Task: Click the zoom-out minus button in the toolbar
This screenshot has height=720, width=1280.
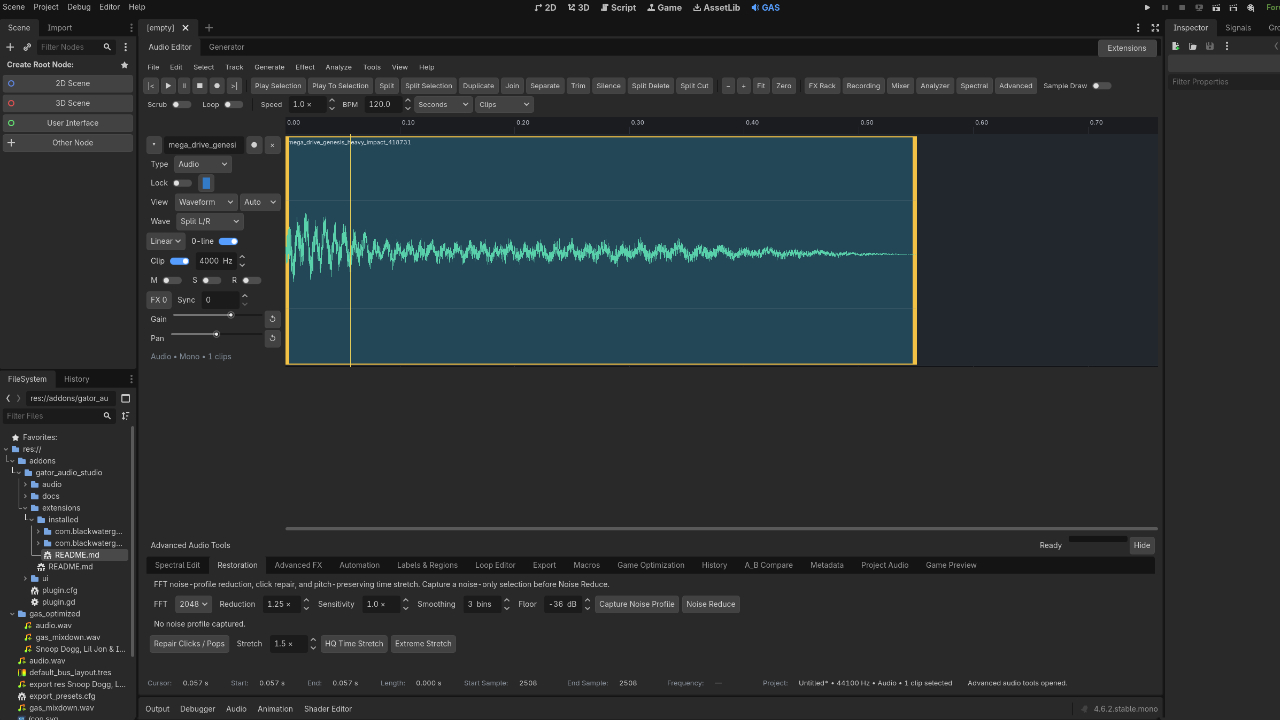Action: tap(728, 86)
